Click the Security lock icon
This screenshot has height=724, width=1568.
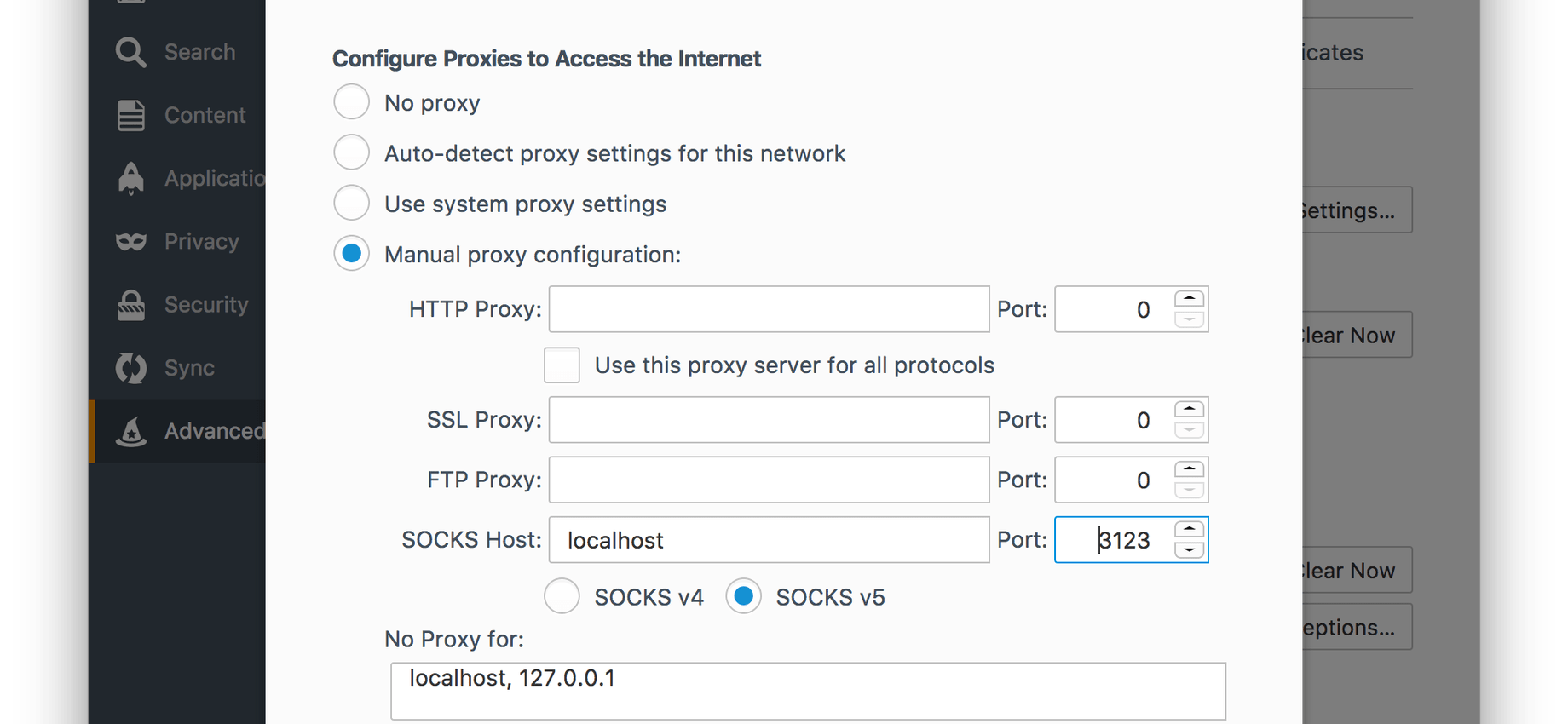pyautogui.click(x=131, y=305)
